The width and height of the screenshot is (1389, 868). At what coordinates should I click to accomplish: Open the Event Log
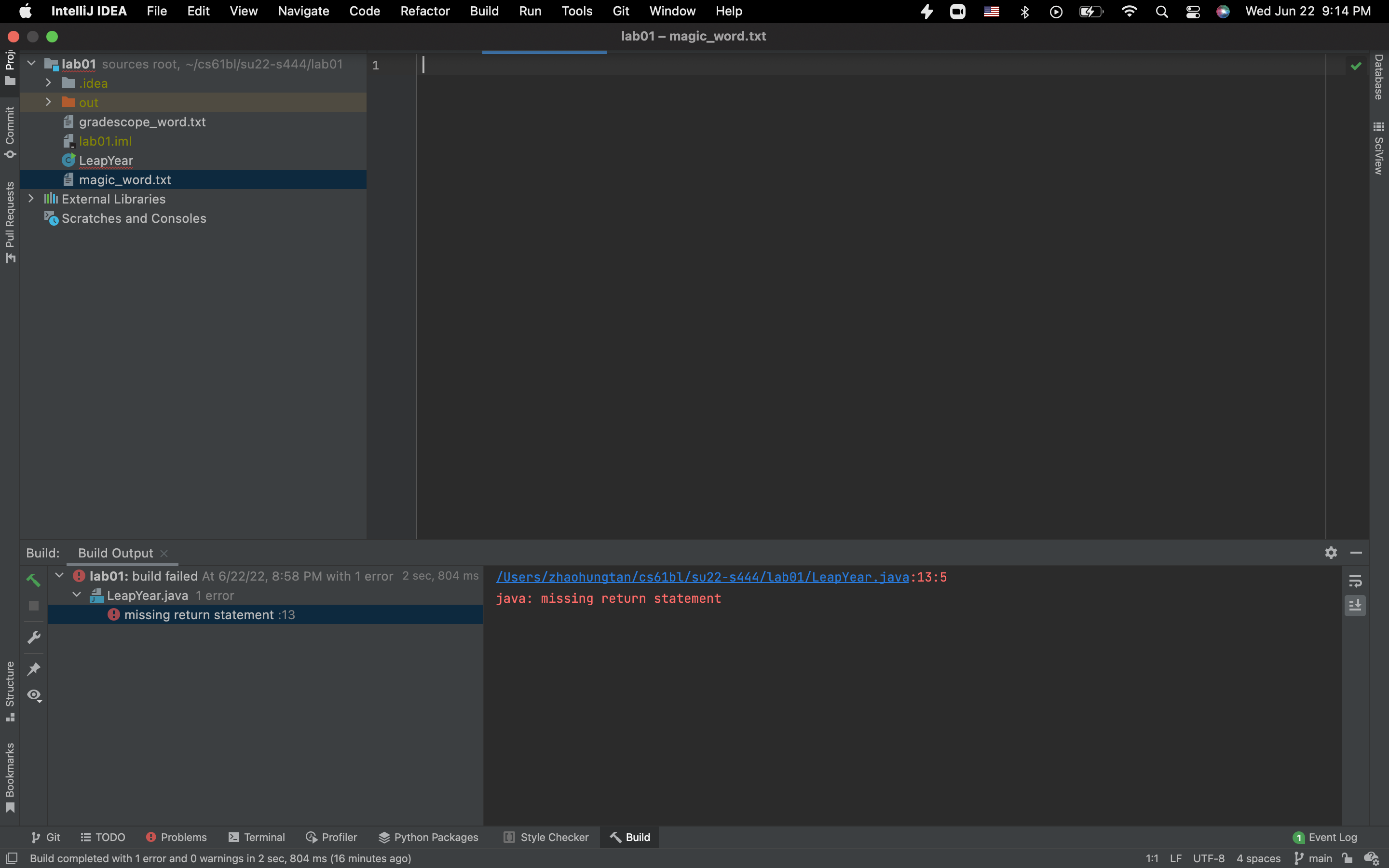tap(1325, 837)
